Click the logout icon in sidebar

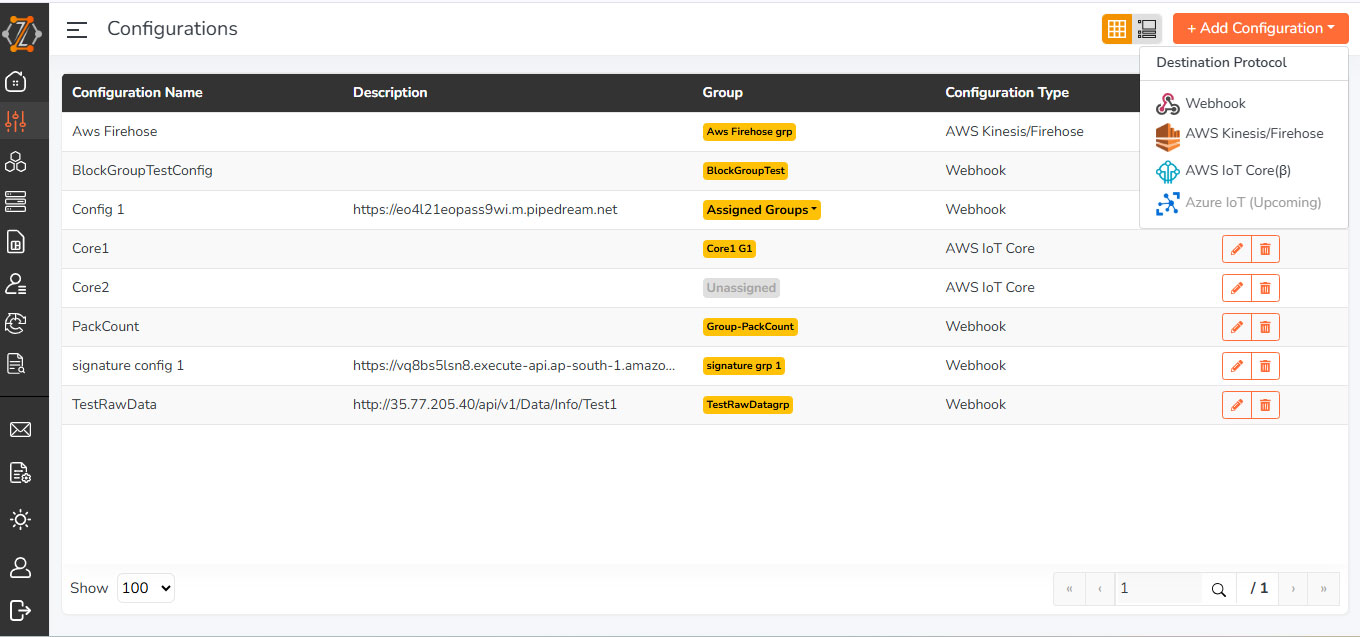[x=19, y=609]
